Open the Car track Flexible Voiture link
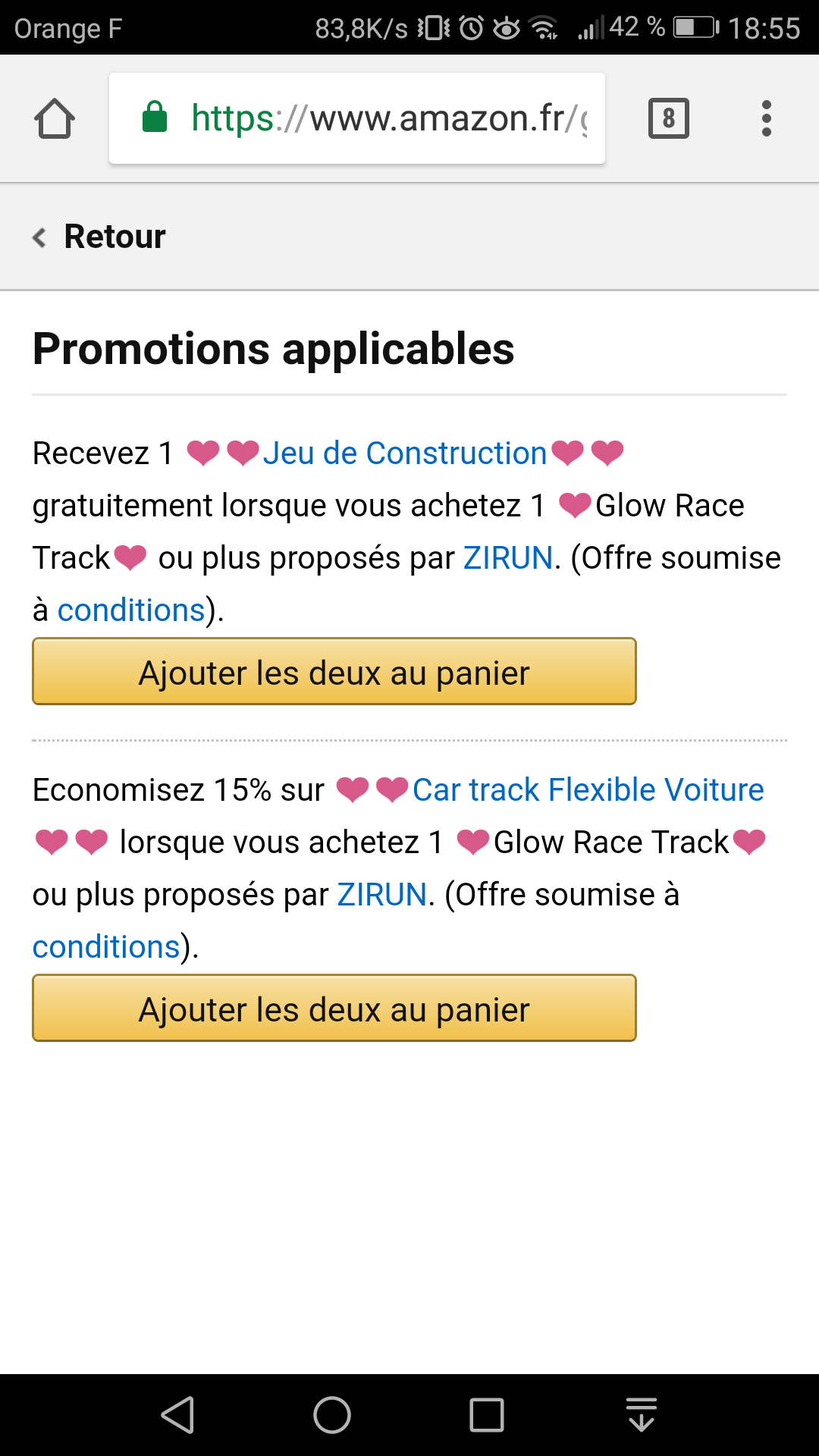This screenshot has height=1456, width=819. coord(588,790)
